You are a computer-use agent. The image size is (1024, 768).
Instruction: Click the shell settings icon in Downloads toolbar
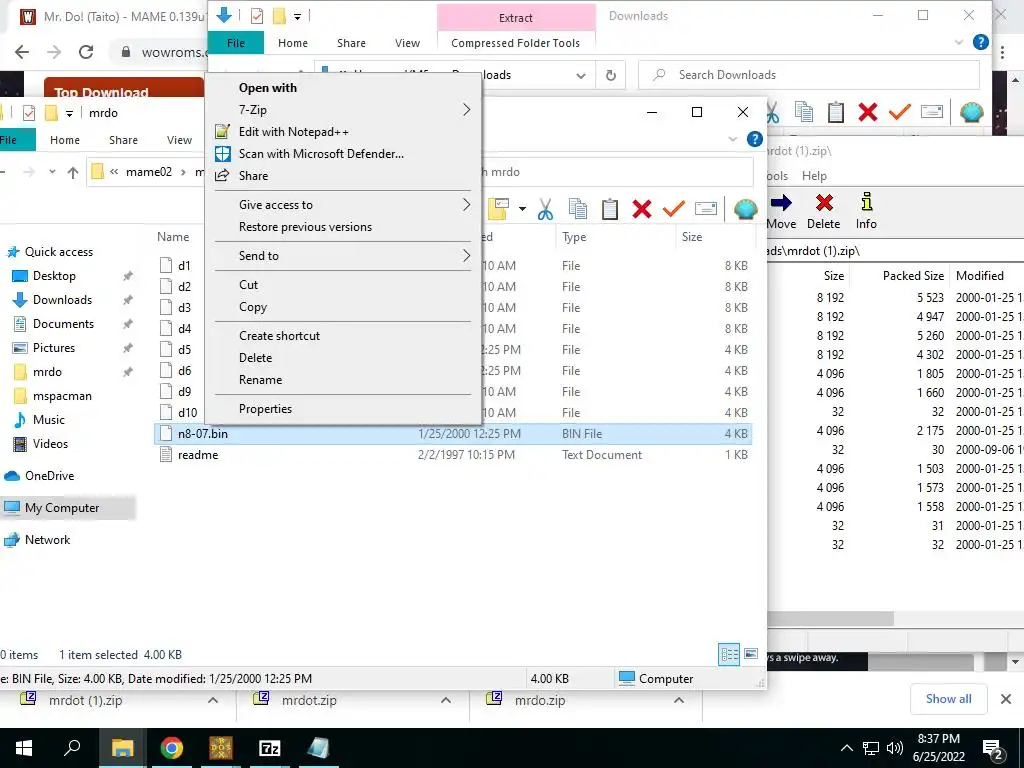coord(972,112)
